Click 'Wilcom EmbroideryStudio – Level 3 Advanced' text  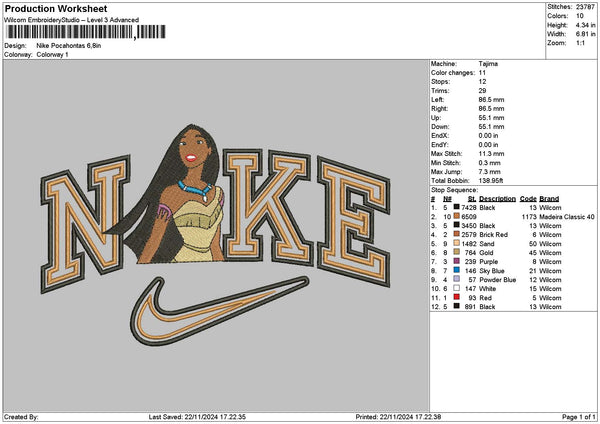[71, 20]
